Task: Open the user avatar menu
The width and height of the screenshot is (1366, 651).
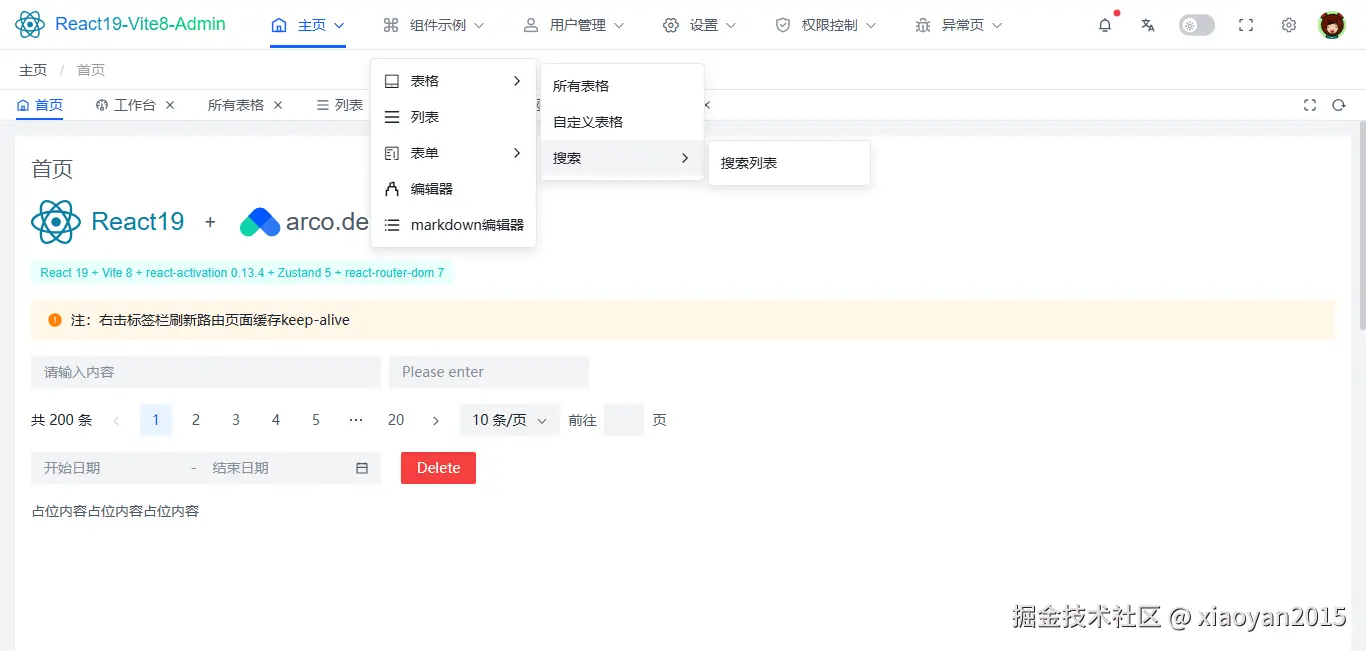Action: pos(1332,25)
